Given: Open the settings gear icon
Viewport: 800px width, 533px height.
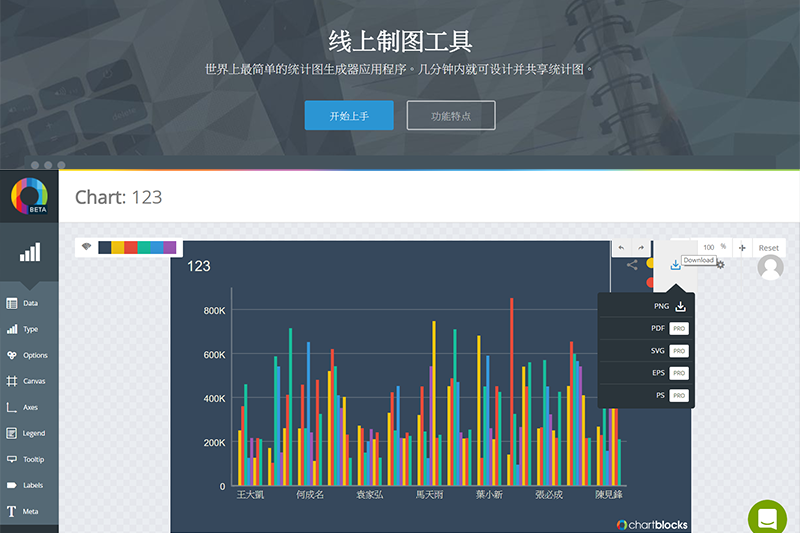Looking at the screenshot, I should click(x=720, y=265).
